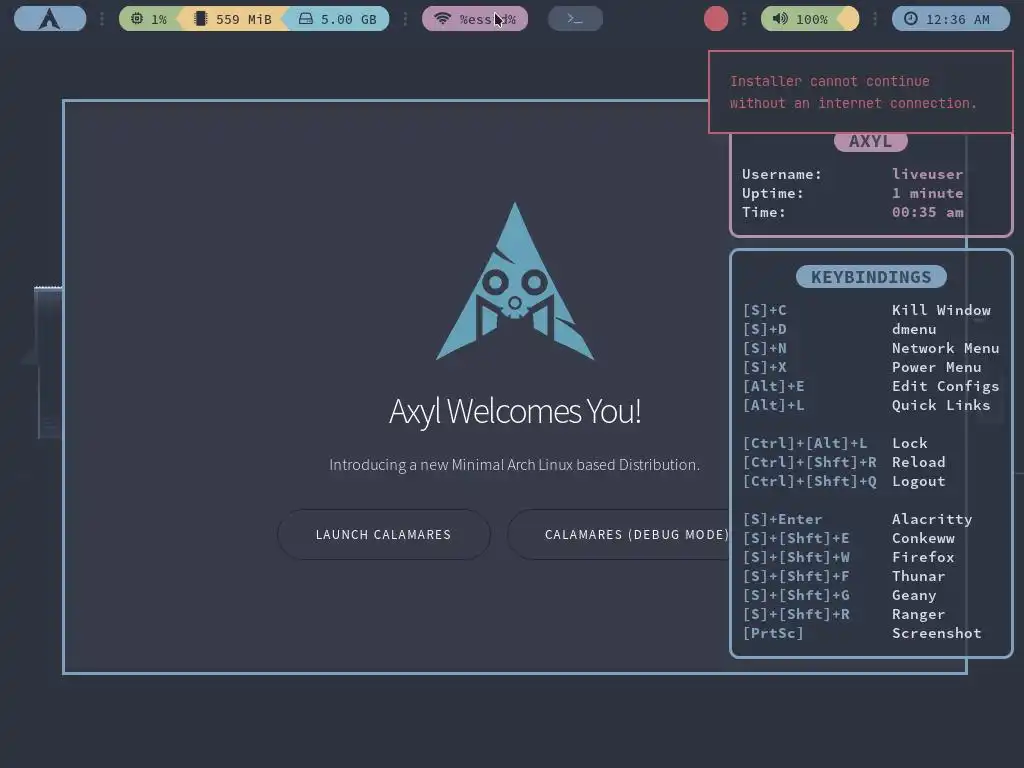Click the '[S]+Enter' key label
Screen dimensions: 1024x768
782,519
